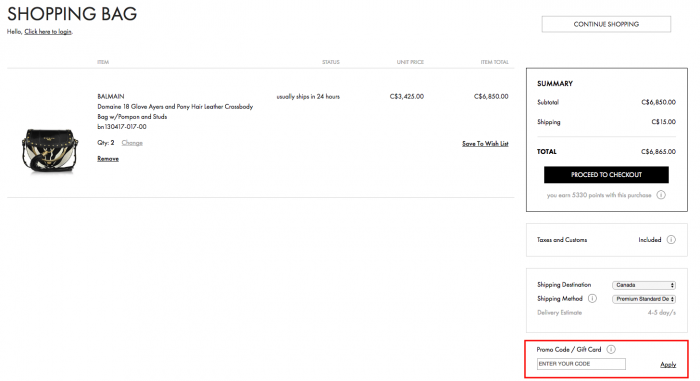Click the 'Included' taxes value
Screen dimensions: 700x381
(650, 240)
